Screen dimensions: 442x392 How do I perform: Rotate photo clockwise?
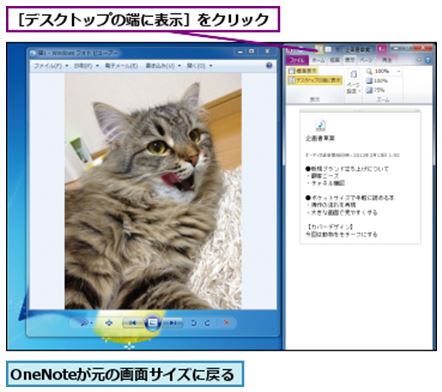click(207, 323)
